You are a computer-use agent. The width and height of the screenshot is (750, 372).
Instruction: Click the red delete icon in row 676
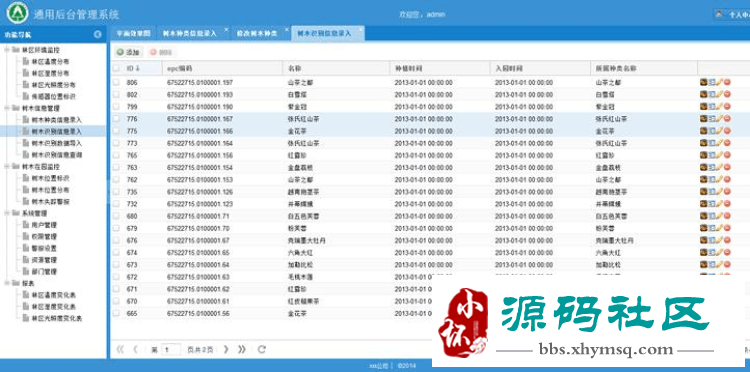[727, 240]
